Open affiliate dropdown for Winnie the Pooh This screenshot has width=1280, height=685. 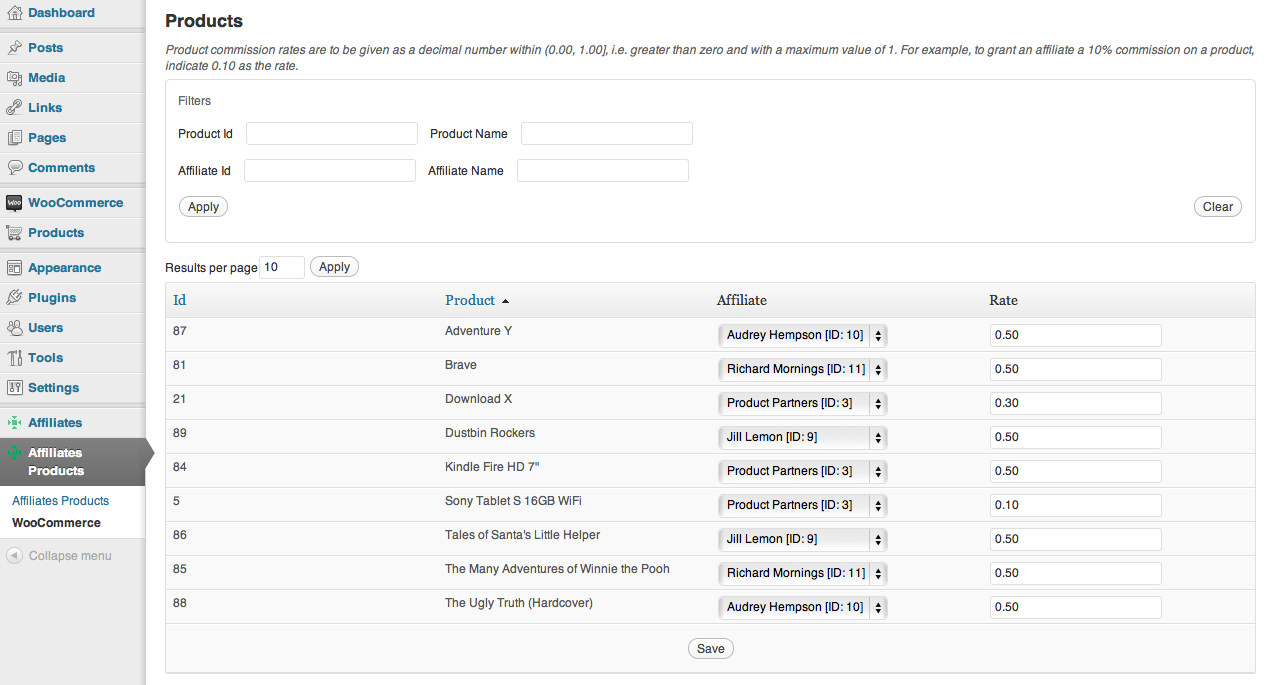tap(802, 573)
